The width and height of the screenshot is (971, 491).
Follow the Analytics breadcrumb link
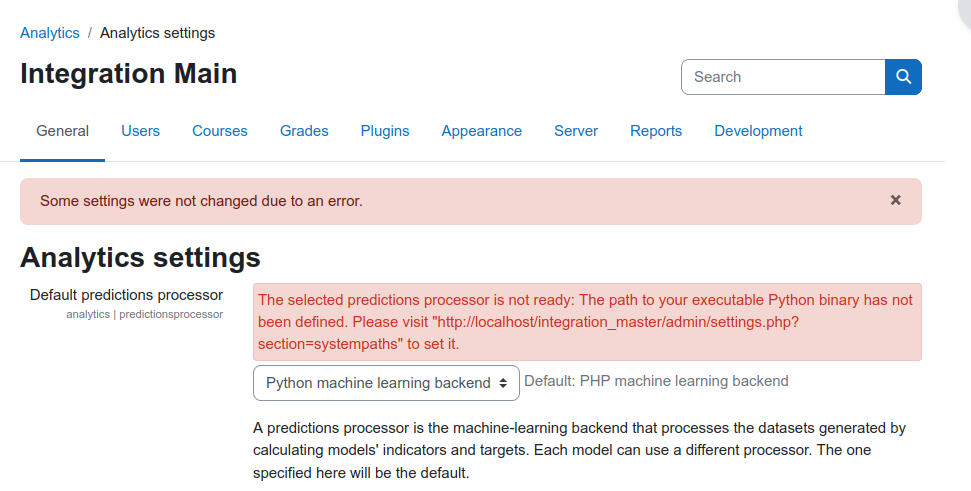[50, 33]
